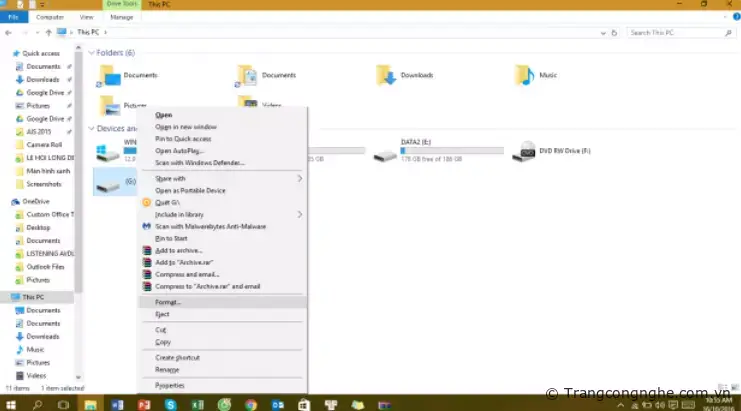
Task: Click the Windows Start button
Action: [x=11, y=403]
